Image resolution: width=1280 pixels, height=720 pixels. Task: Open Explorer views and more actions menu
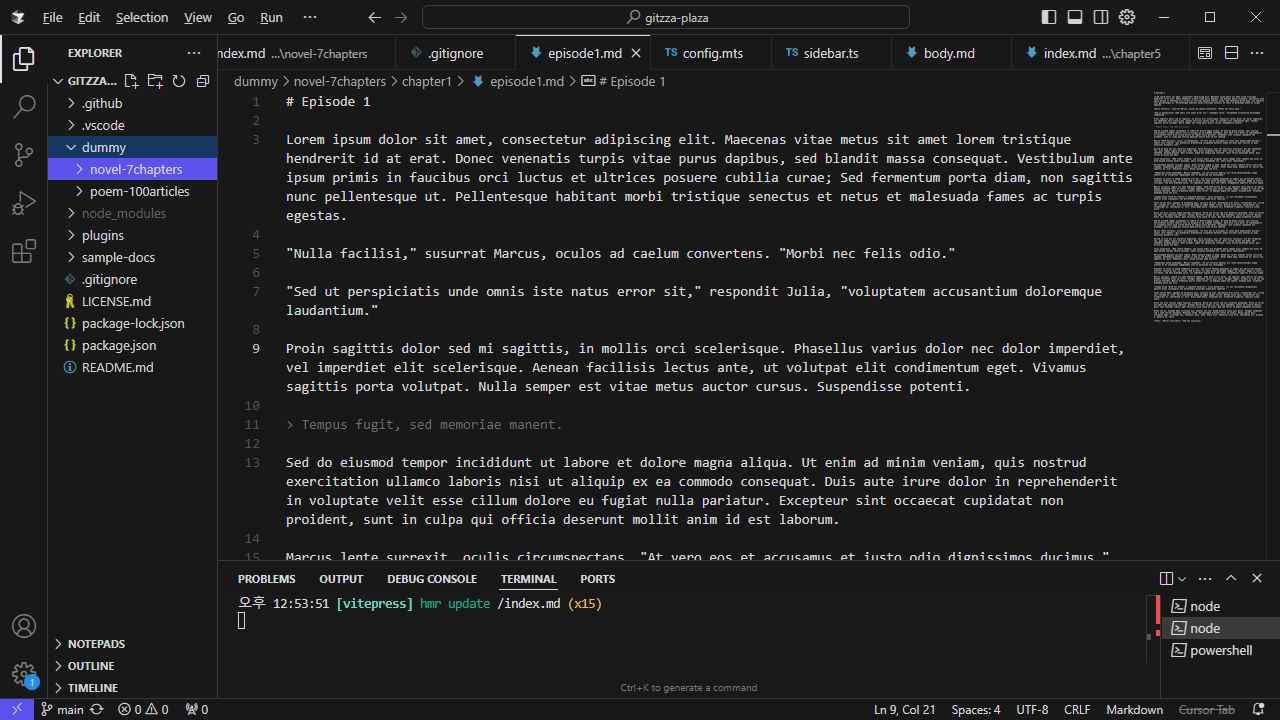[194, 53]
